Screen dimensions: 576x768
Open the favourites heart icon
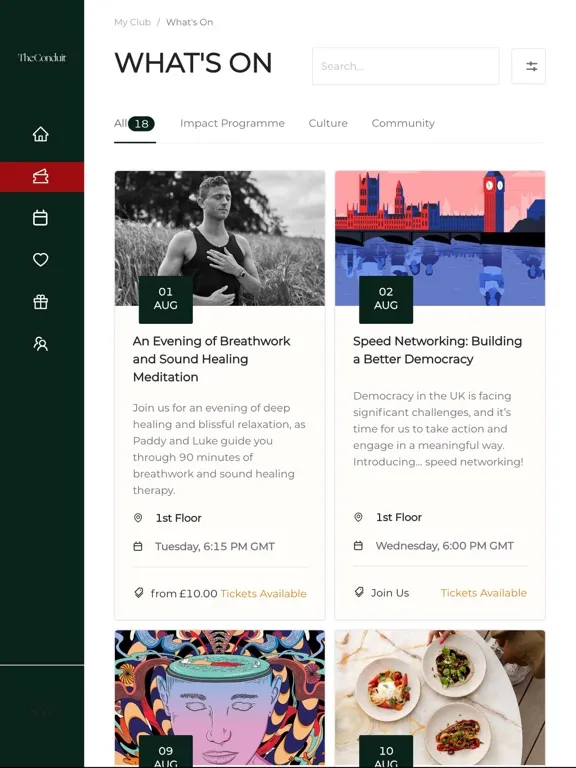click(41, 260)
